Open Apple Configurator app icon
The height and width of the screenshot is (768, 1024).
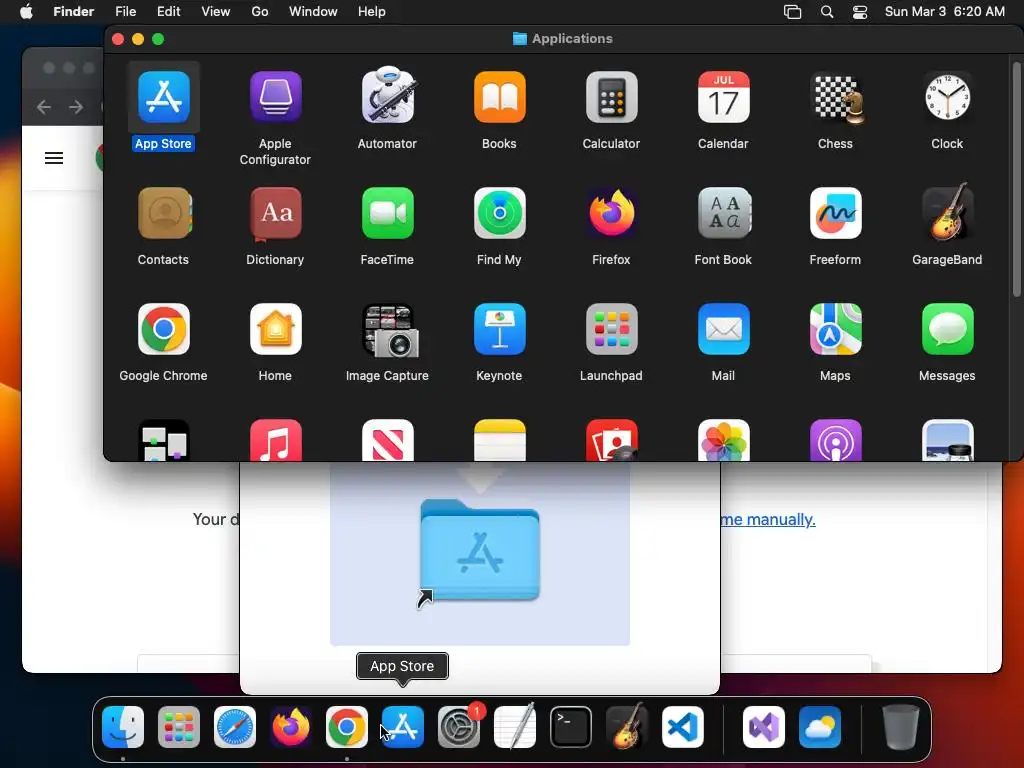point(276,97)
